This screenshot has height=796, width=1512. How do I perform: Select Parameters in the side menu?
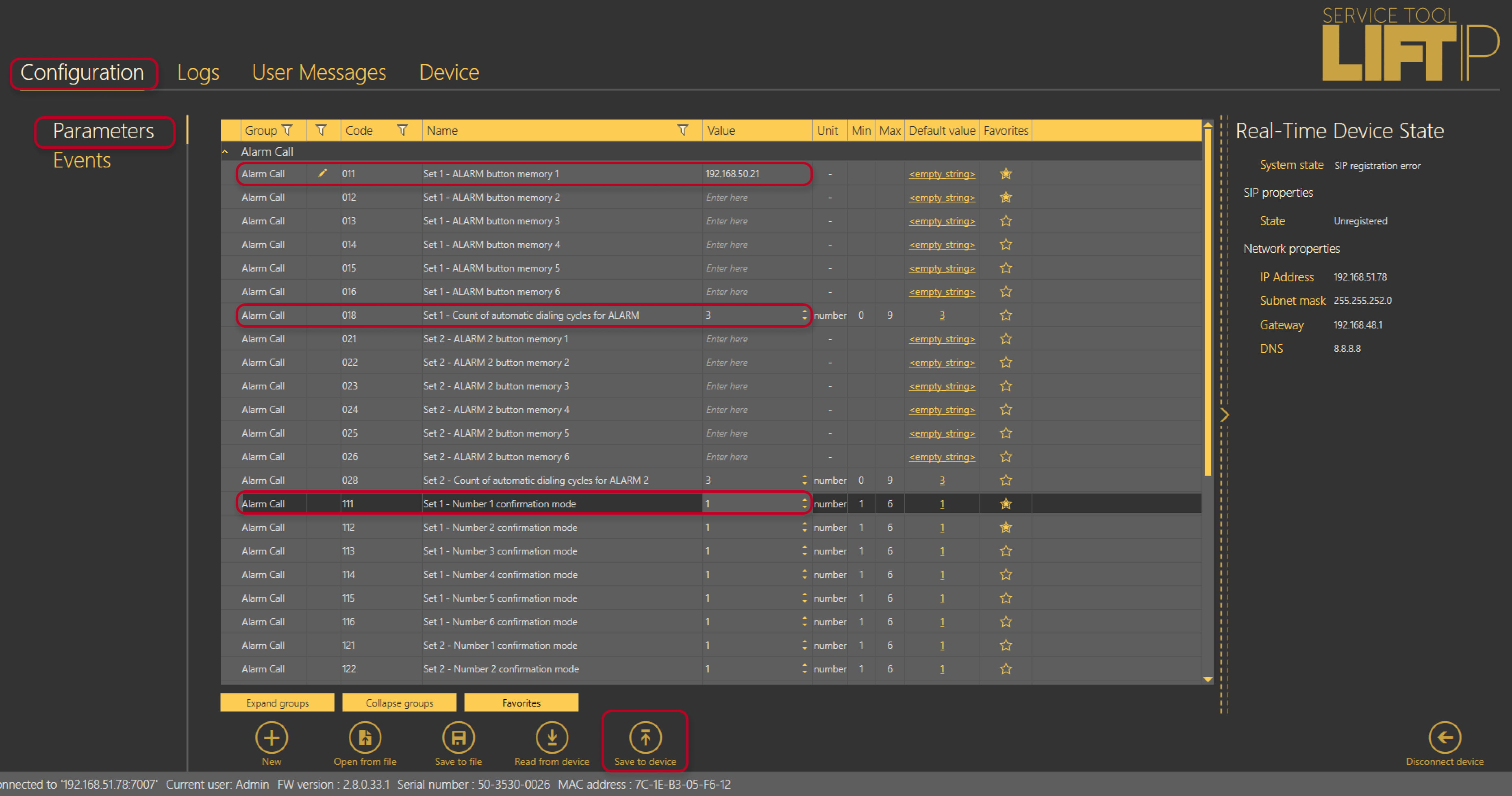click(103, 131)
